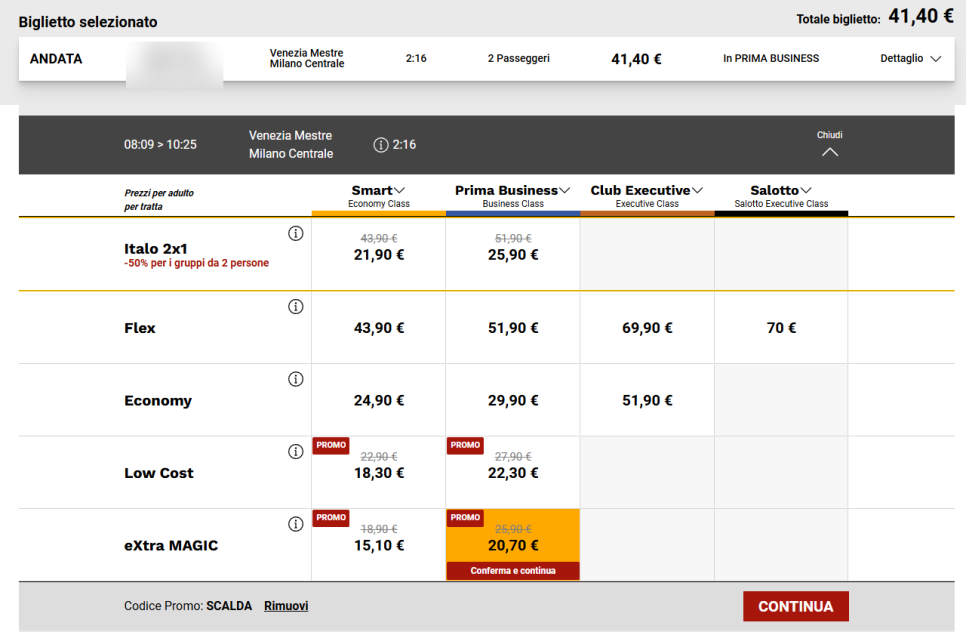Select Low Cost Smart fare 18,30 €
The height and width of the screenshot is (632, 966).
click(378, 473)
